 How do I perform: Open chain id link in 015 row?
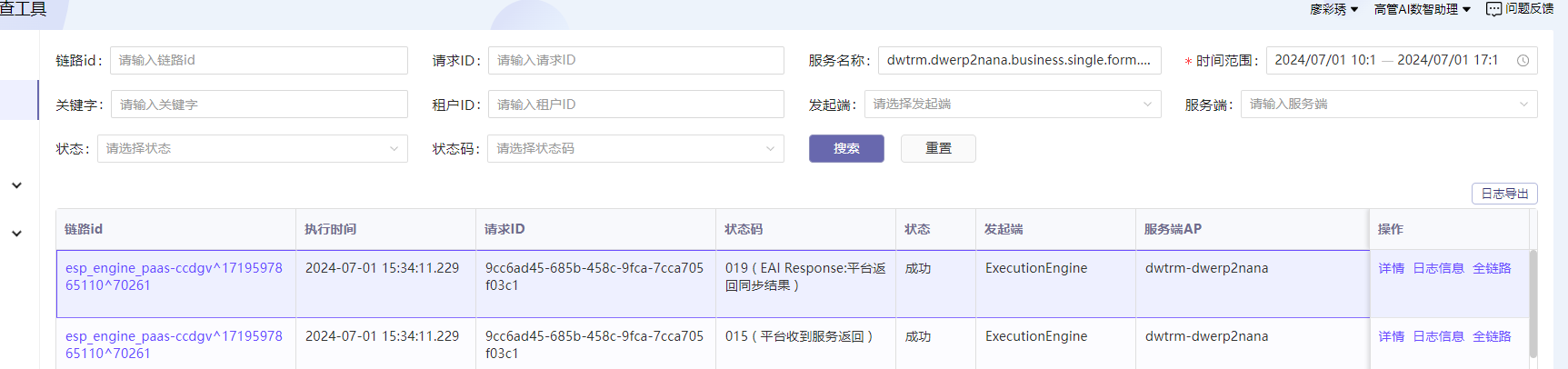(174, 344)
